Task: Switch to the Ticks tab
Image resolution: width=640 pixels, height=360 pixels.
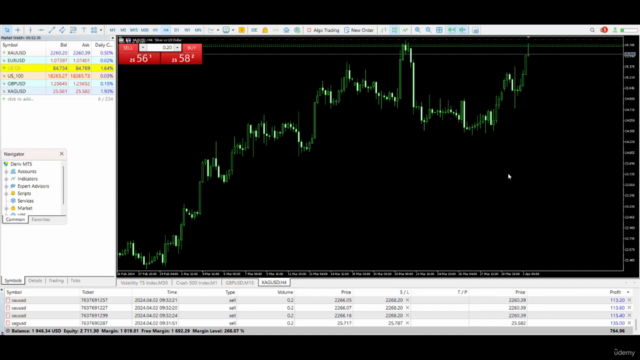Action: pyautogui.click(x=76, y=281)
